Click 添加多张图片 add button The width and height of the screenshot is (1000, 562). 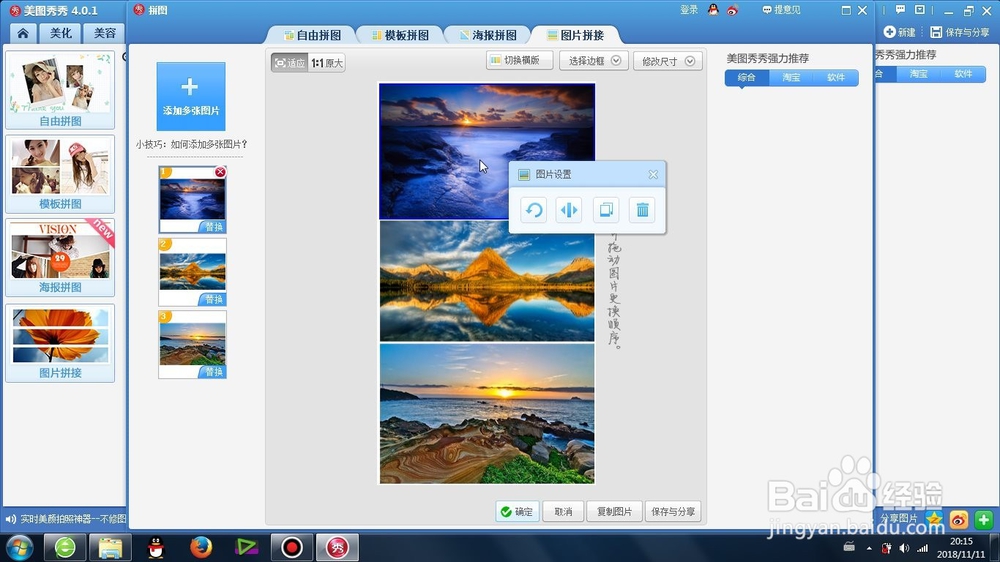coord(191,96)
